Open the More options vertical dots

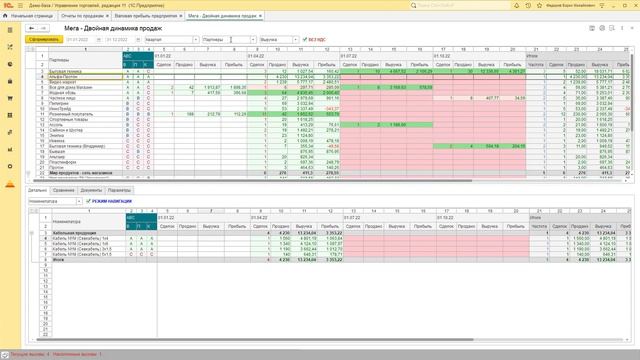[622, 28]
